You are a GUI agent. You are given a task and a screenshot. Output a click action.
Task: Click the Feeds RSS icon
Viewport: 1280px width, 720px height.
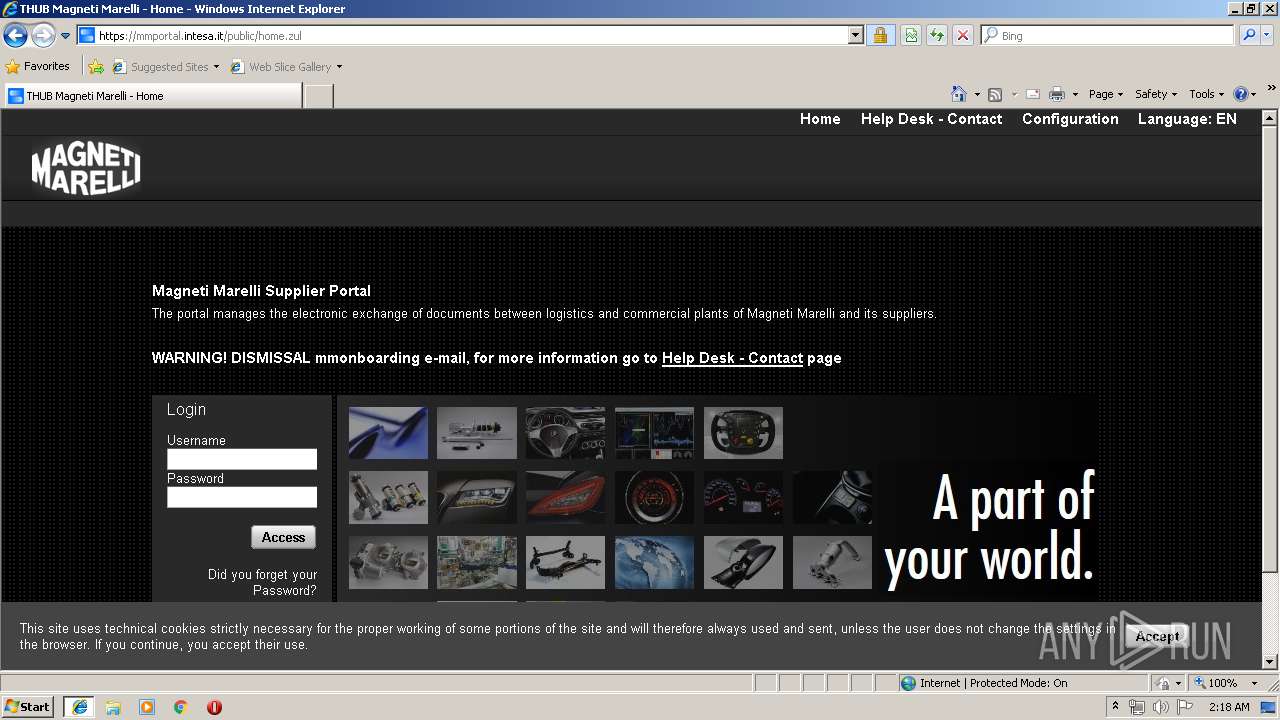995,94
